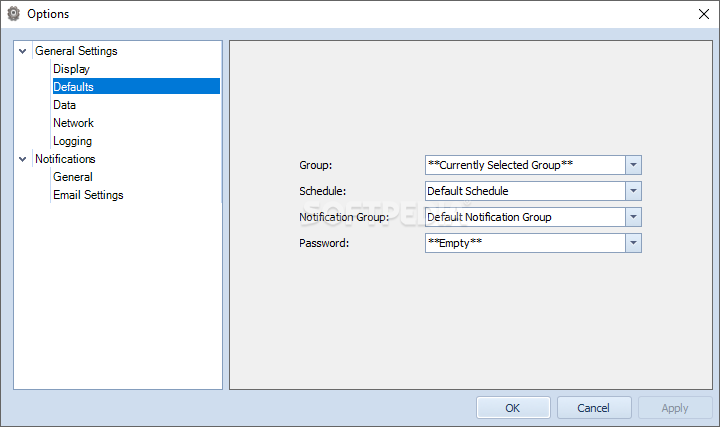The height and width of the screenshot is (427, 720).
Task: Select the Defaults tree item
Action: pyautogui.click(x=73, y=87)
